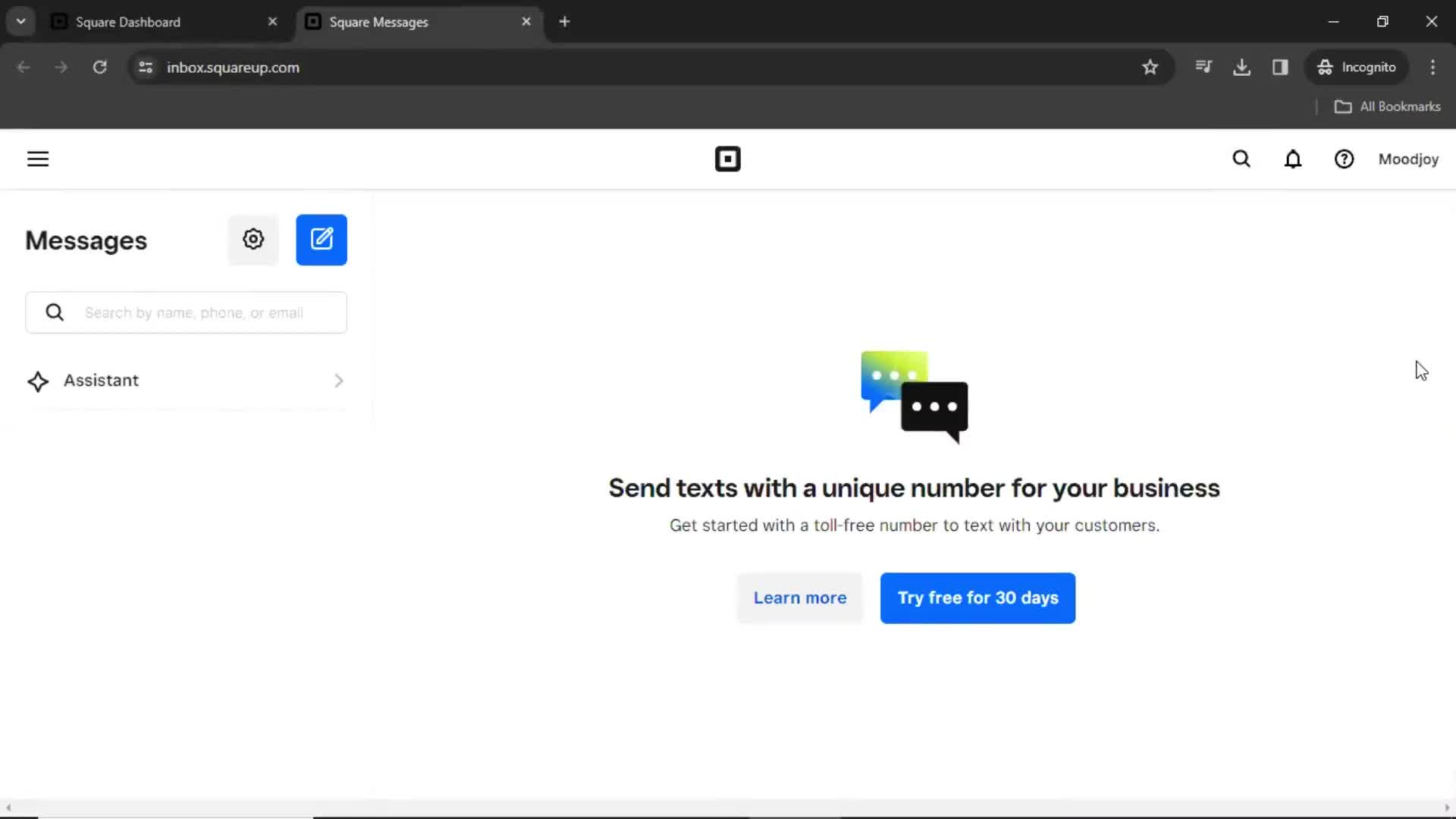
Task: Click the chat bubbles illustration
Action: (x=915, y=397)
